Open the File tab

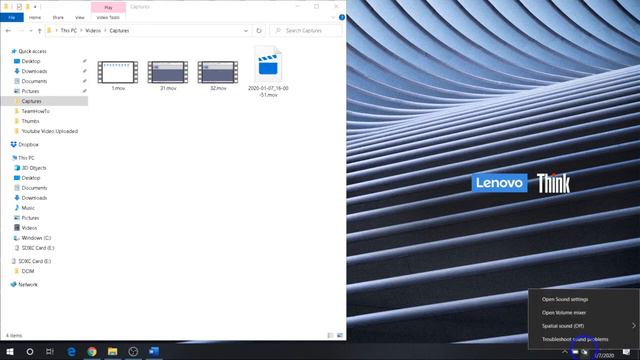click(12, 18)
